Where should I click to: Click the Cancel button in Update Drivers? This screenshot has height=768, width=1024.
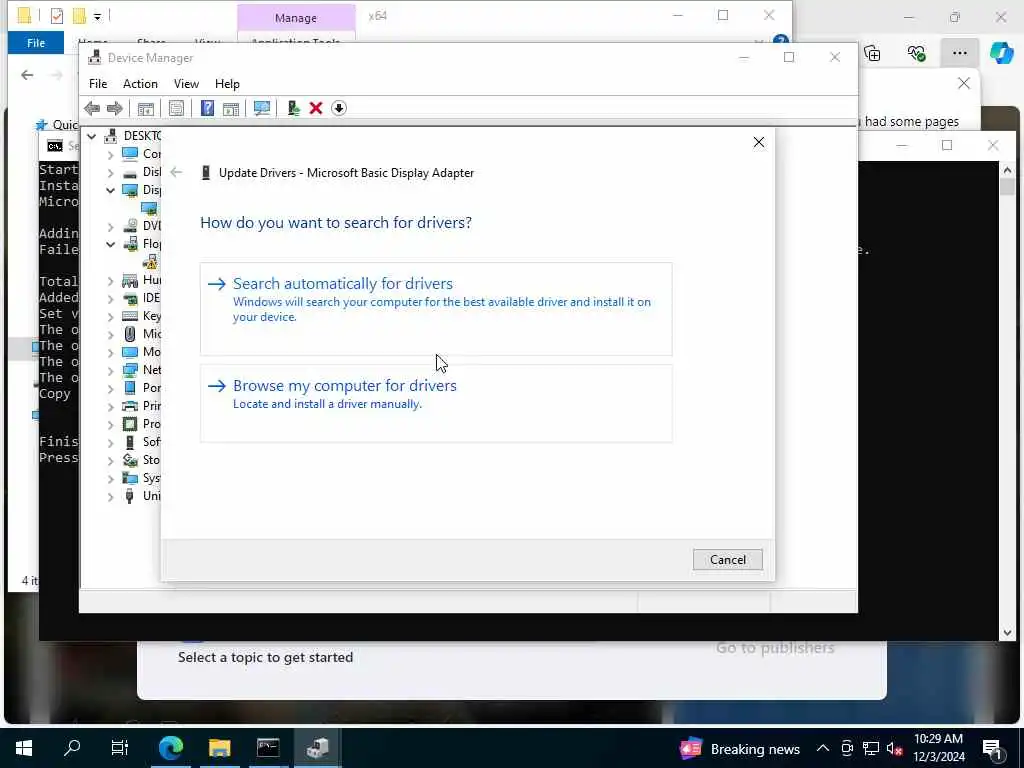(728, 560)
